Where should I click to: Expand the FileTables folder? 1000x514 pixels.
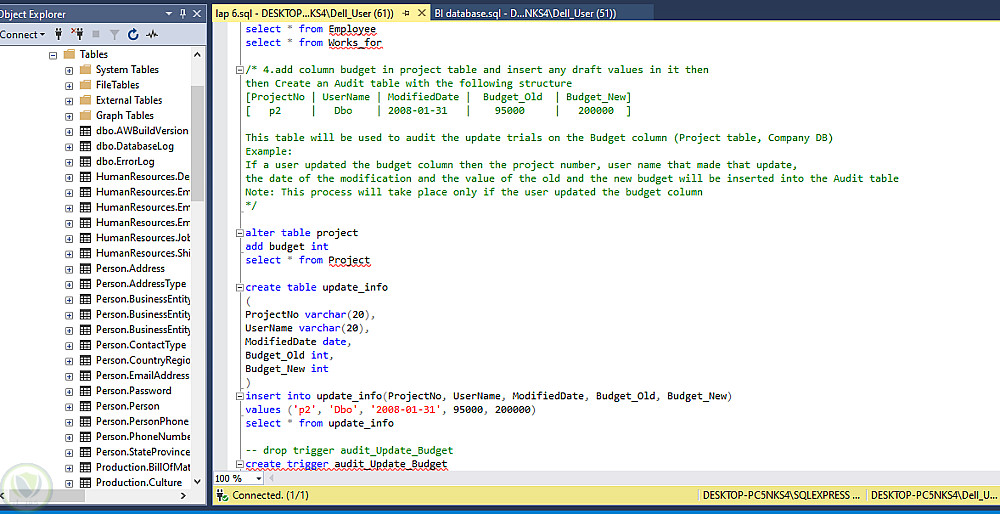[69, 85]
